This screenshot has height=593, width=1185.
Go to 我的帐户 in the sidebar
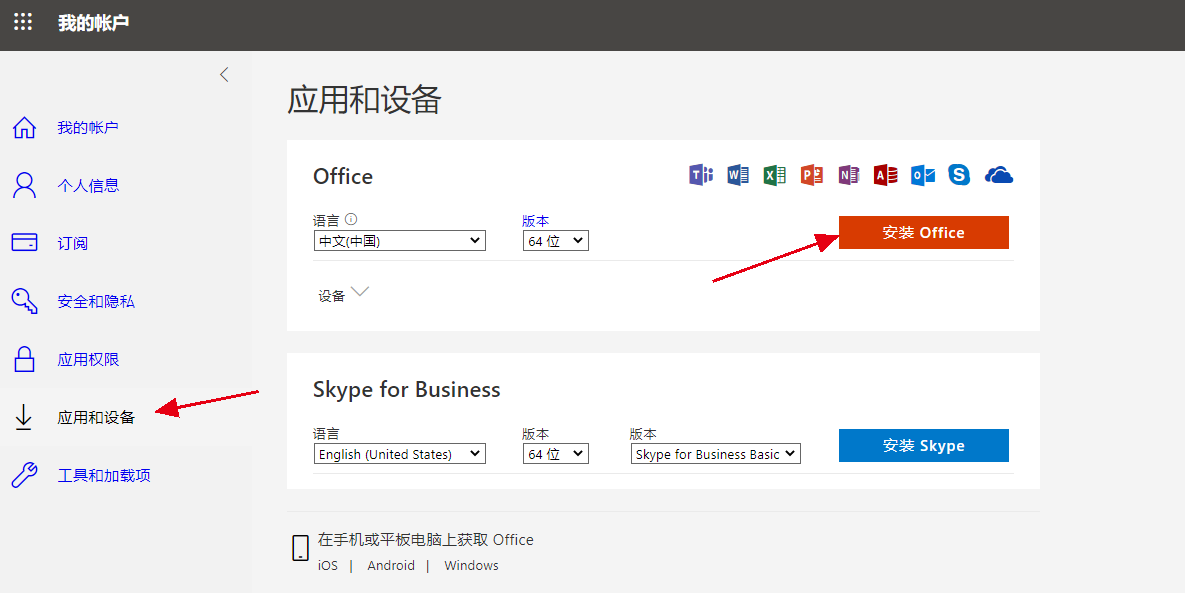[88, 128]
